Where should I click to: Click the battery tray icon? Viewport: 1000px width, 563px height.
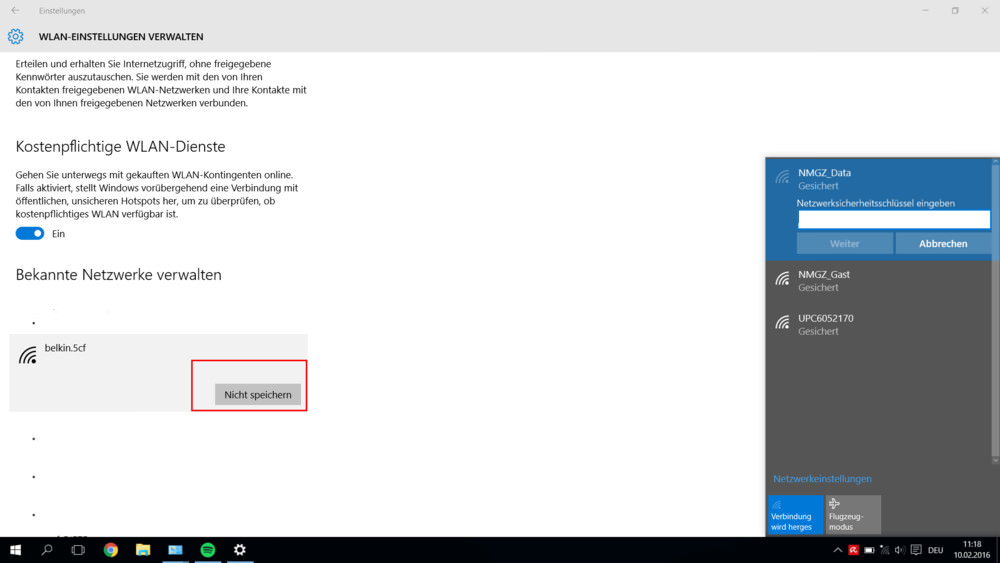[869, 550]
